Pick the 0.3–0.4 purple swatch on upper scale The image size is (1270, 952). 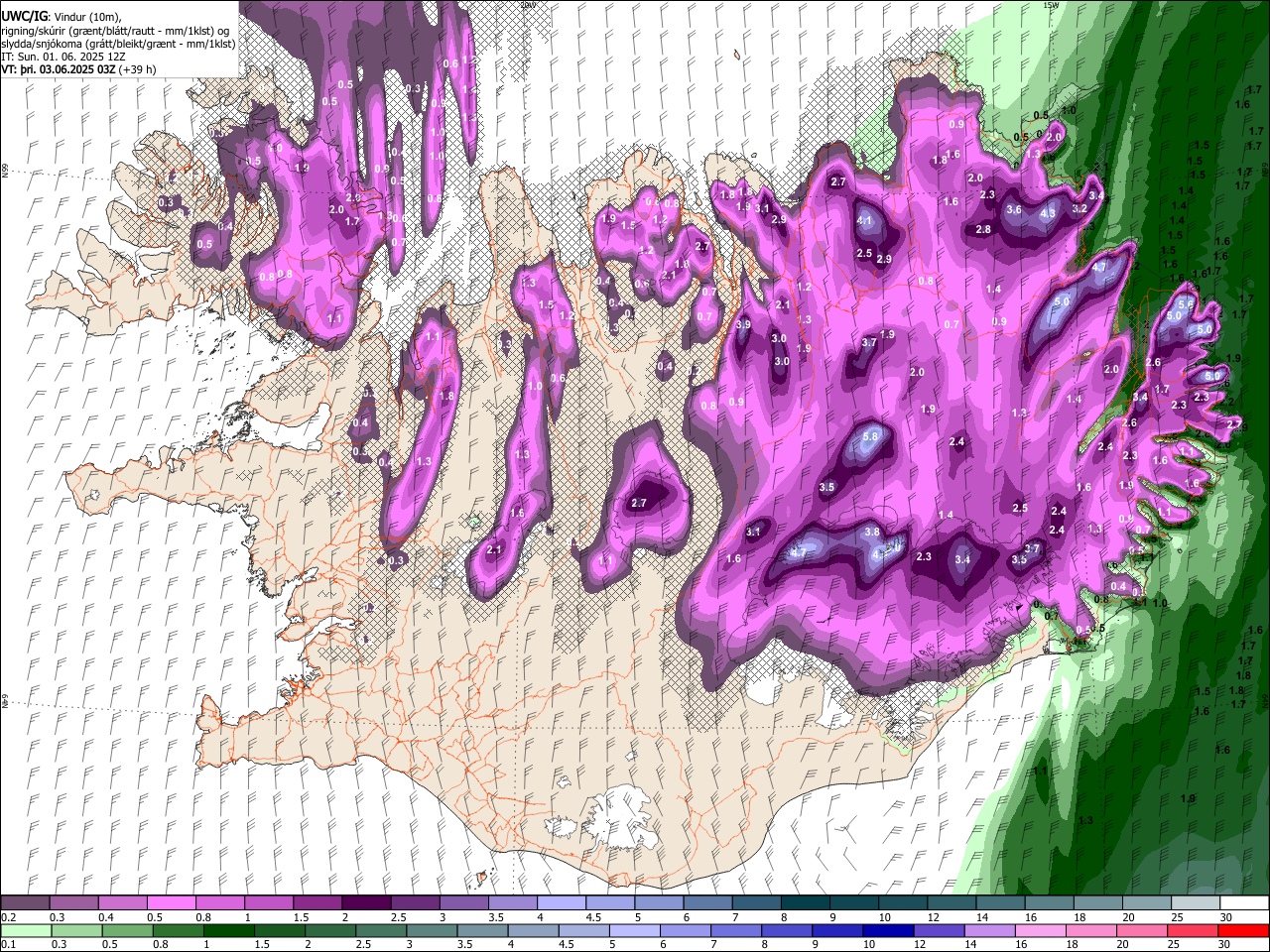73,903
